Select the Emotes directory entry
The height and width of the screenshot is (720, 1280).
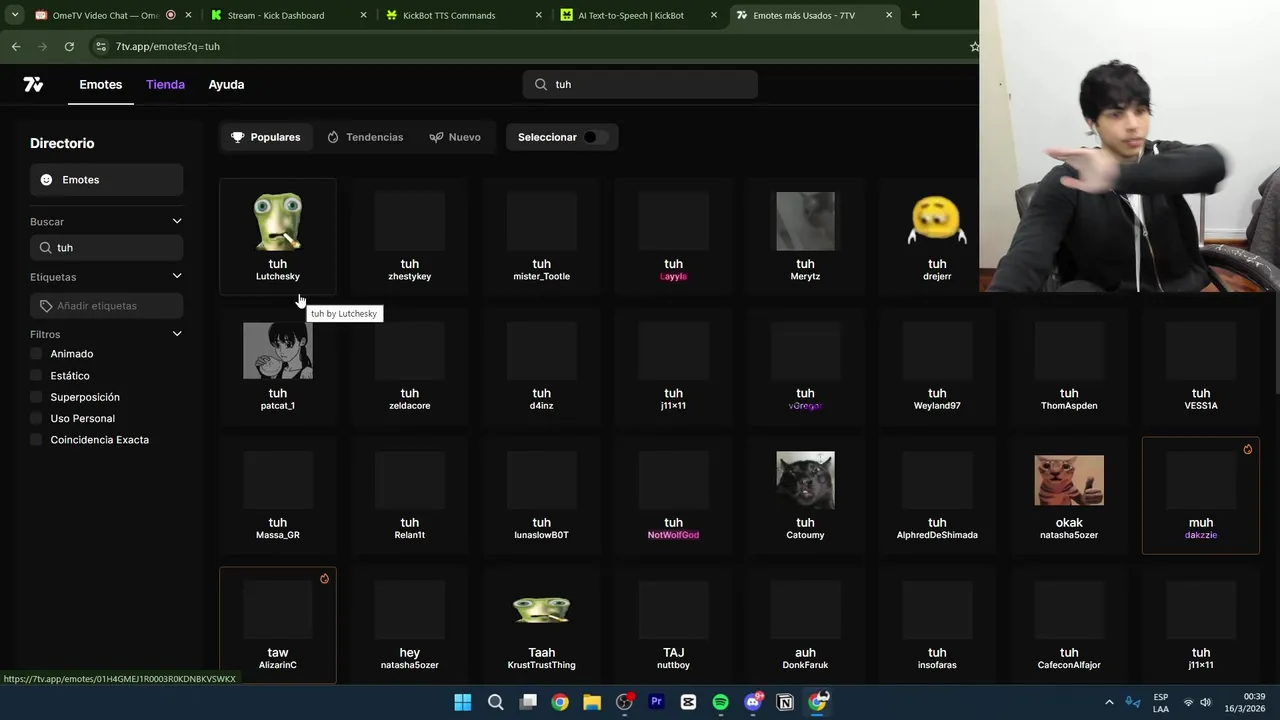click(x=106, y=180)
